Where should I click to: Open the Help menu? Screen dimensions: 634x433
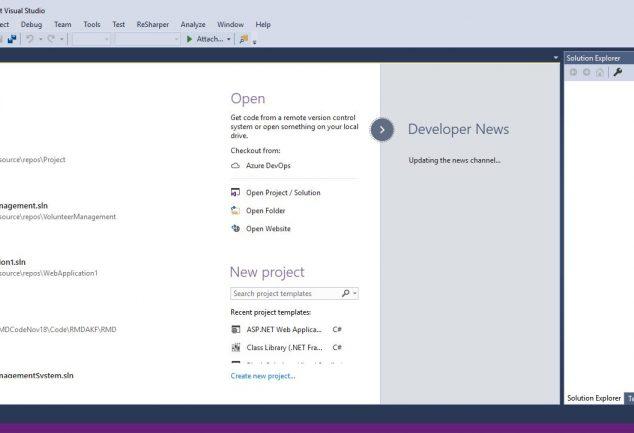[263, 25]
